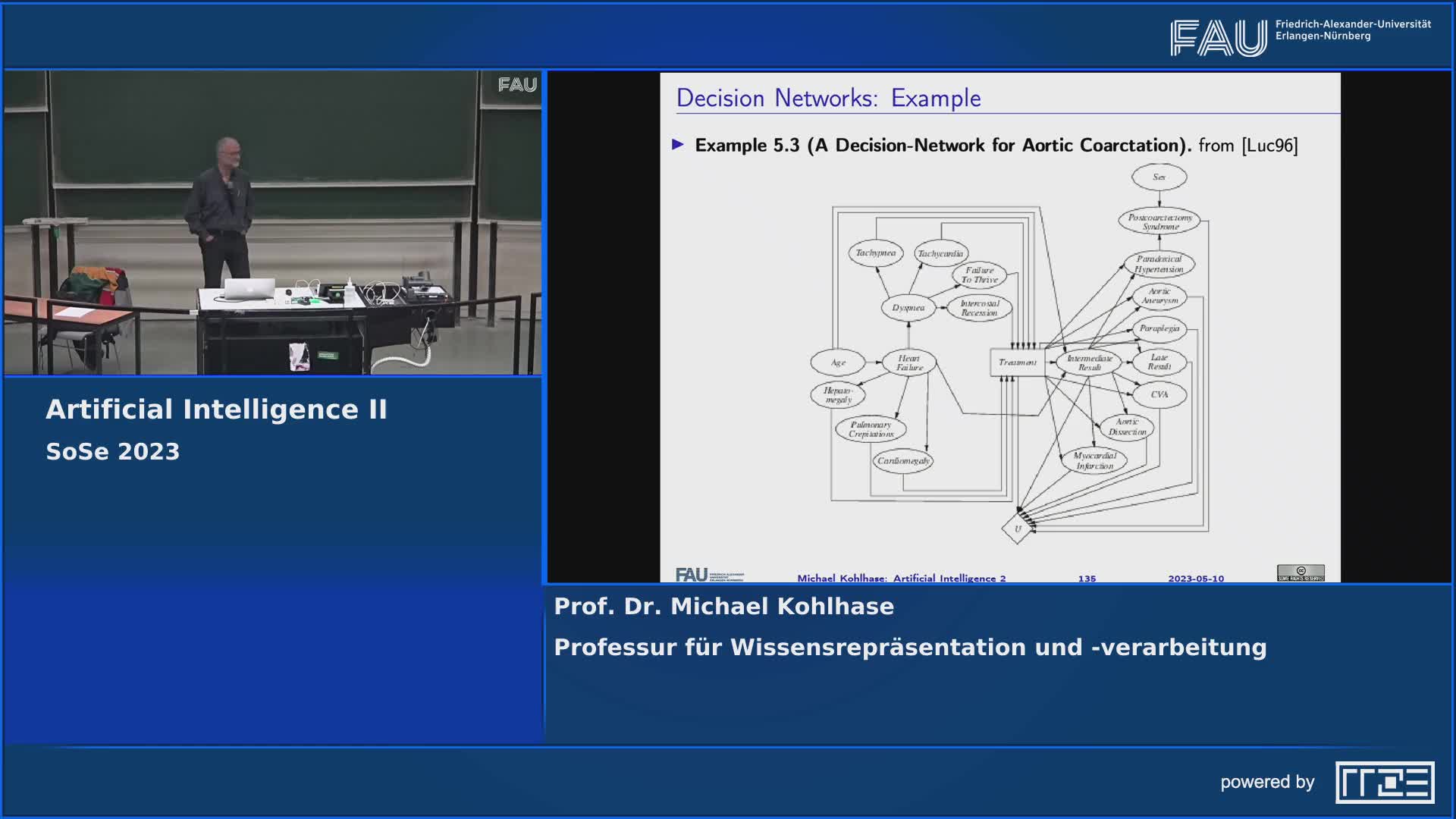The width and height of the screenshot is (1456, 819).
Task: Click the Michael Kohlhase: Artificial Intelligence 2 footer text
Action: [x=901, y=578]
